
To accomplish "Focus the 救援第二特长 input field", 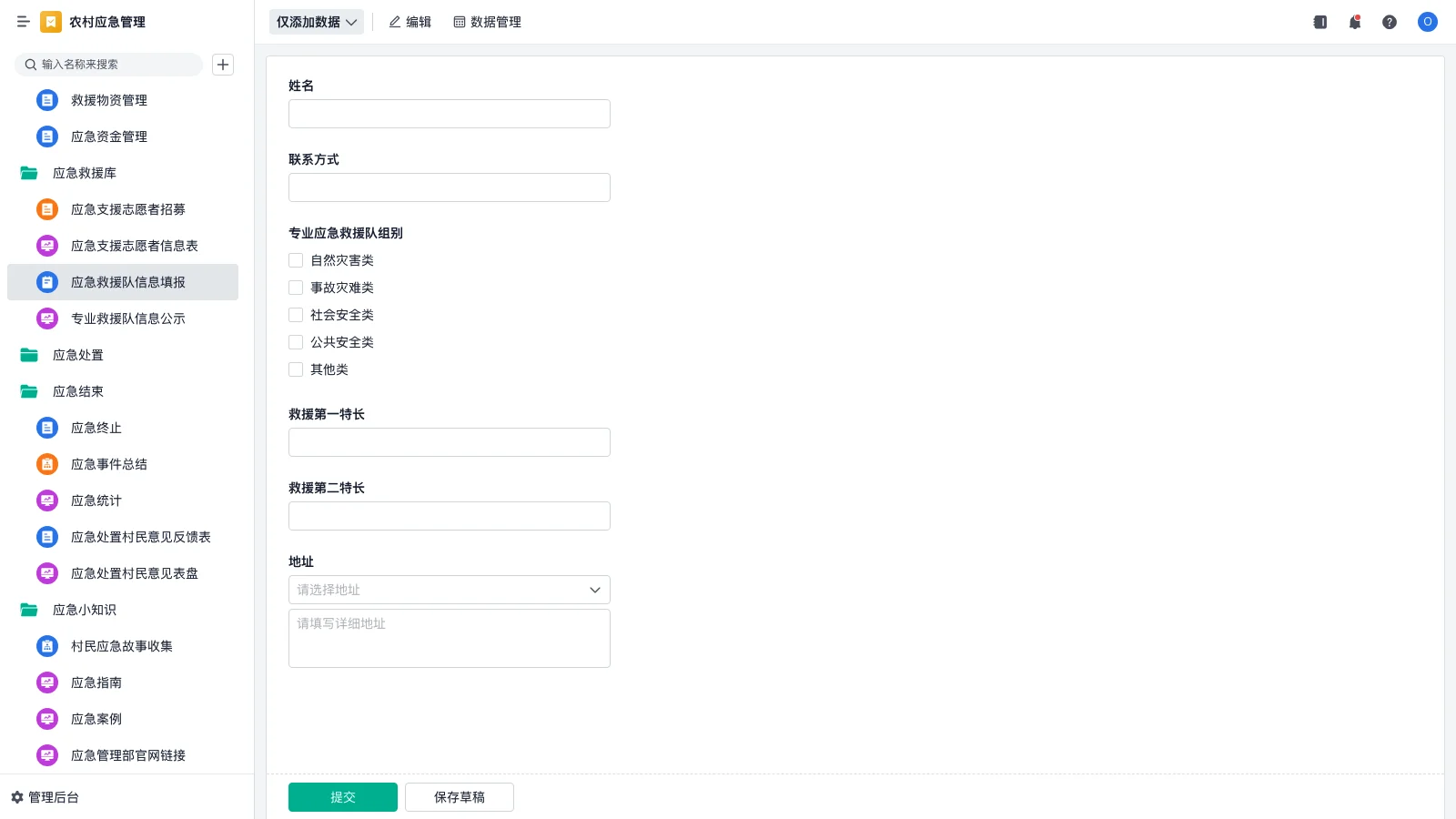I will click(450, 516).
